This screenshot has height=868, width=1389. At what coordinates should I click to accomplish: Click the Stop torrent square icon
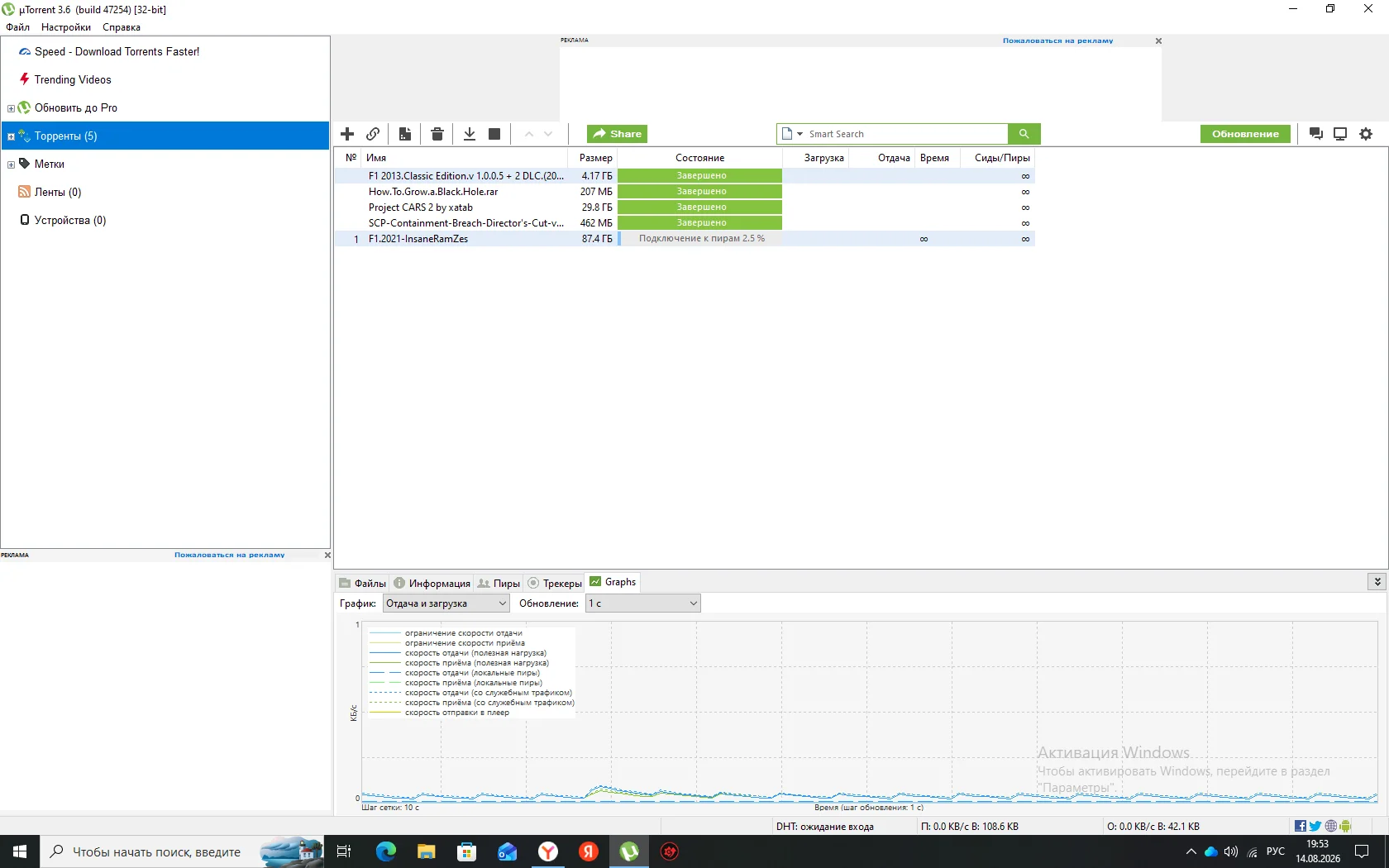[494, 134]
